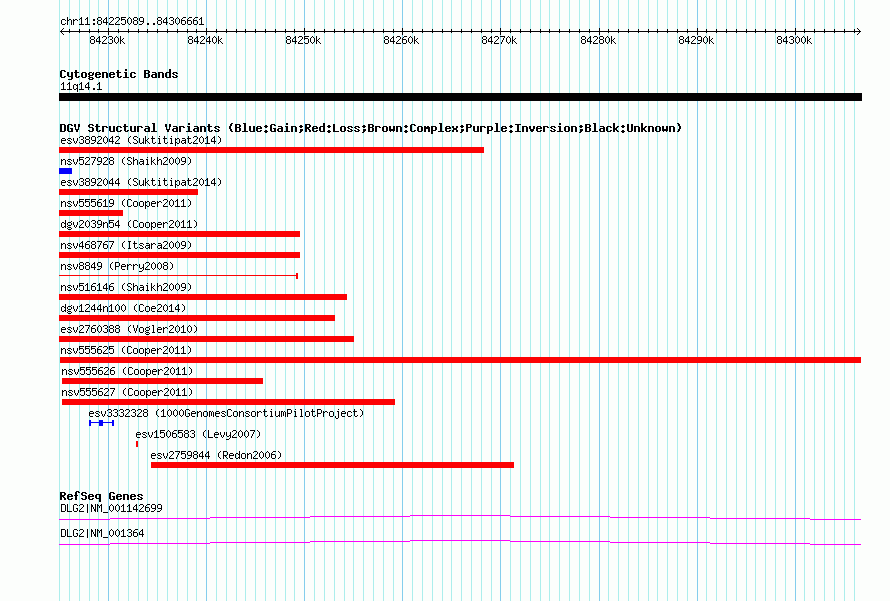This screenshot has height=601, width=890.
Task: Open esv2759844 (Redon2006) label
Action: [216, 455]
